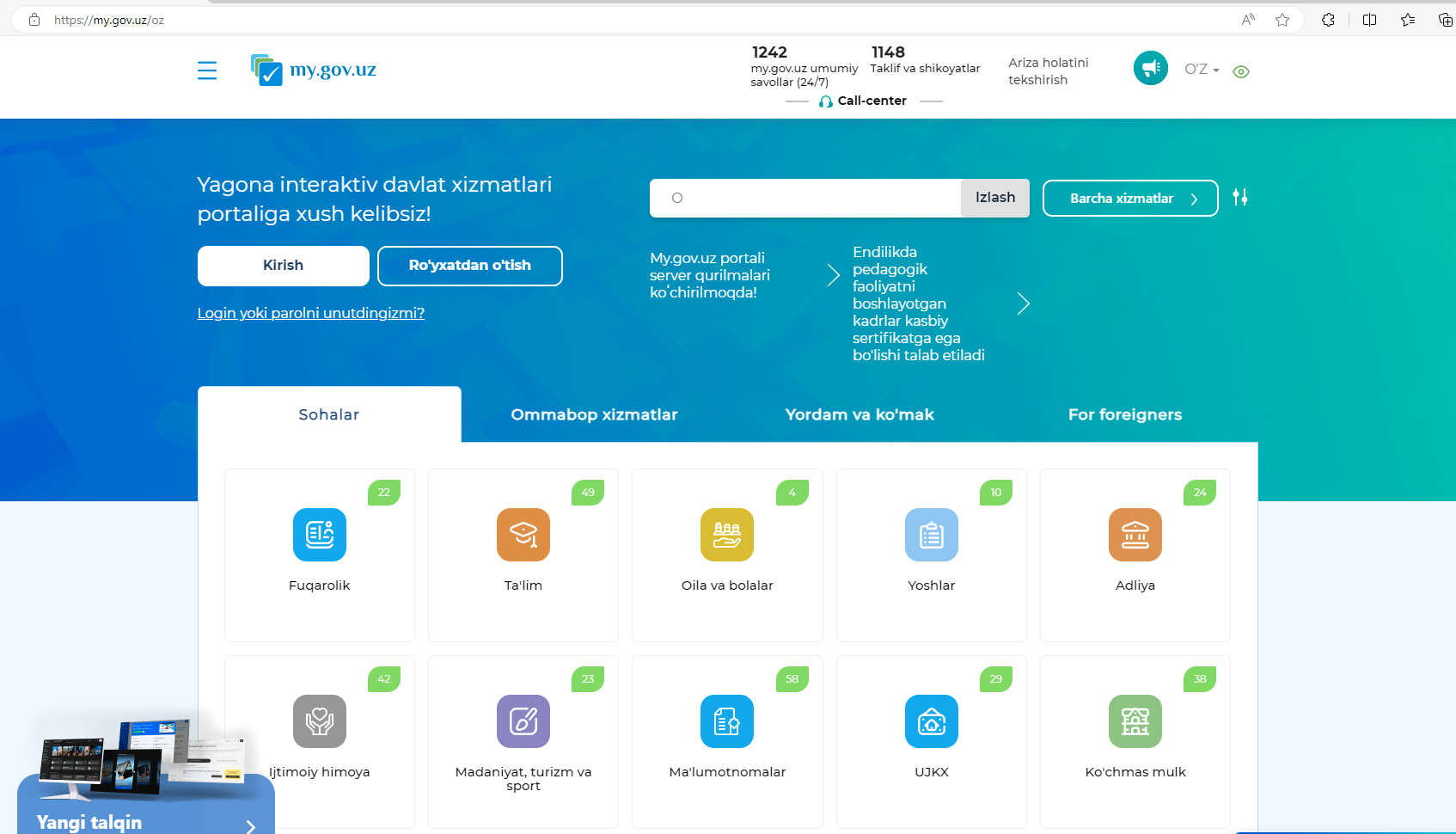Click the 1242 call-center number
The height and width of the screenshot is (834, 1456).
[769, 52]
